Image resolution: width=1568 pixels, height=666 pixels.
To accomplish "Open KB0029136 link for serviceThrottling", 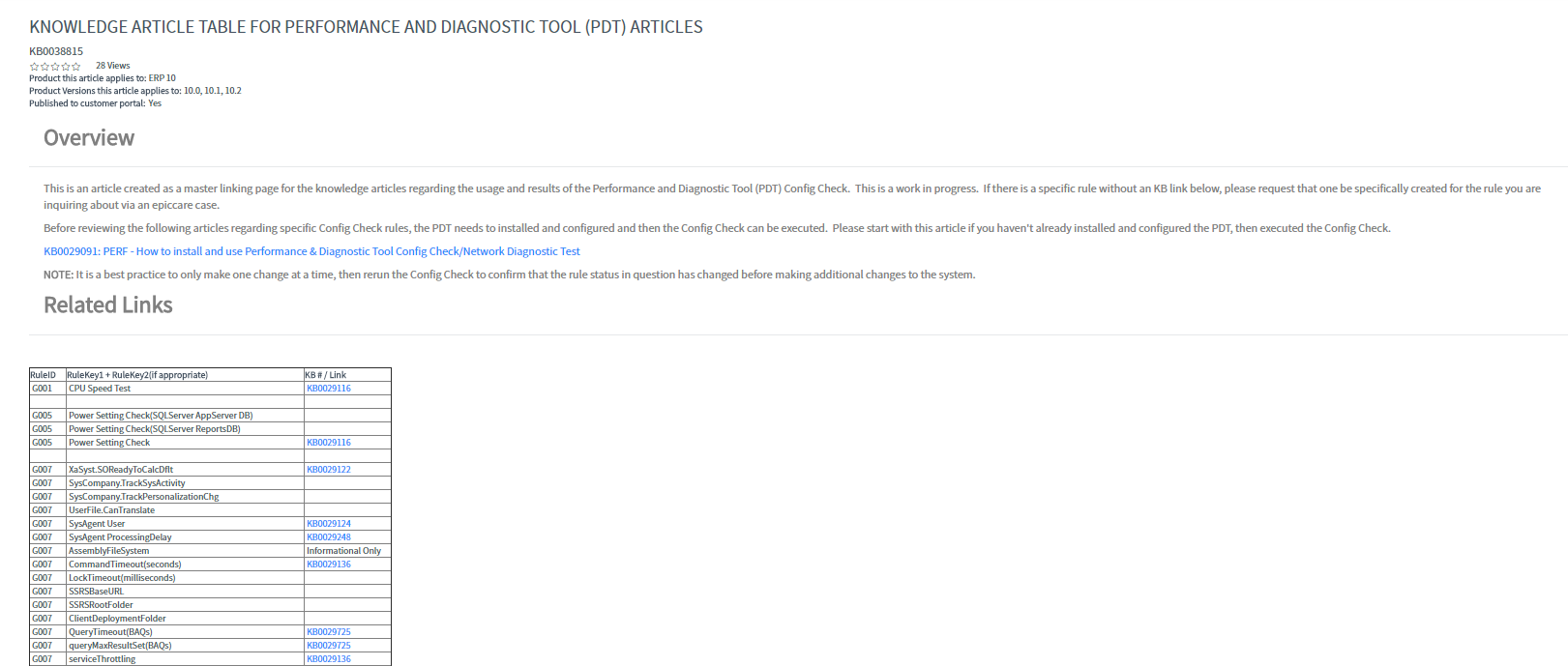I will [x=329, y=659].
